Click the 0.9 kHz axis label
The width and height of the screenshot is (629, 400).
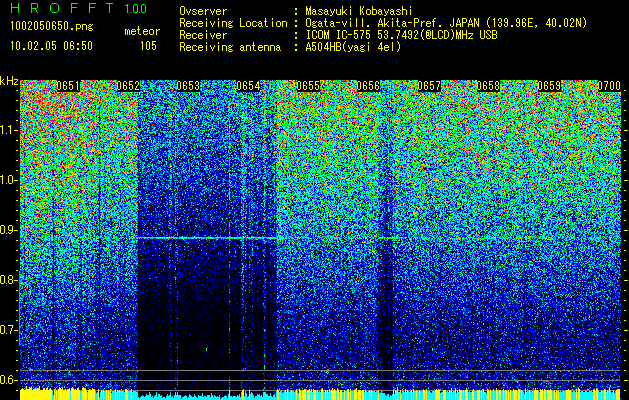(x=8, y=230)
